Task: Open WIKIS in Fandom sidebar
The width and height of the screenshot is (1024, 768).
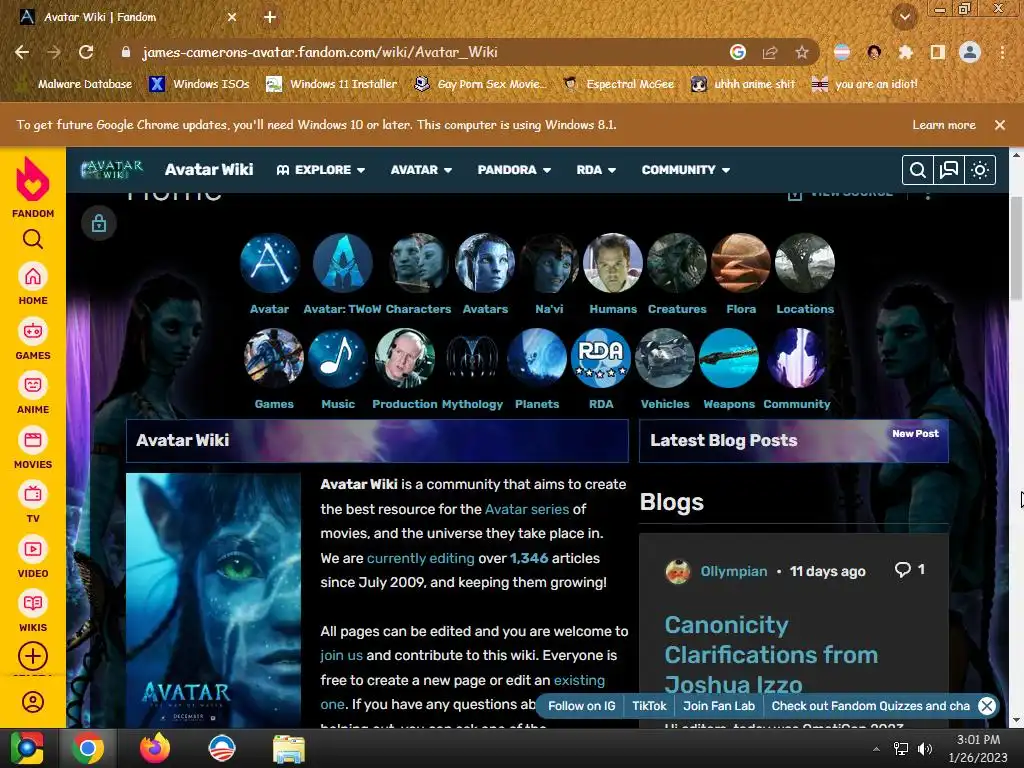Action: (33, 611)
